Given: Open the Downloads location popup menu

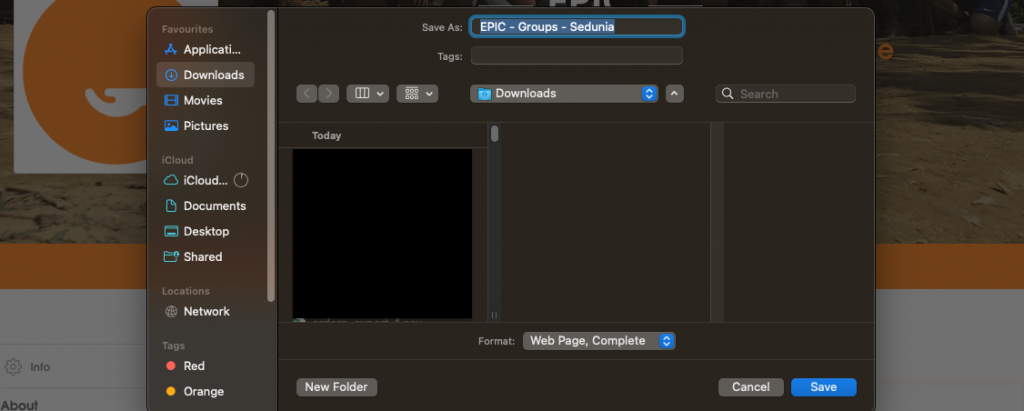Looking at the screenshot, I should (x=564, y=94).
